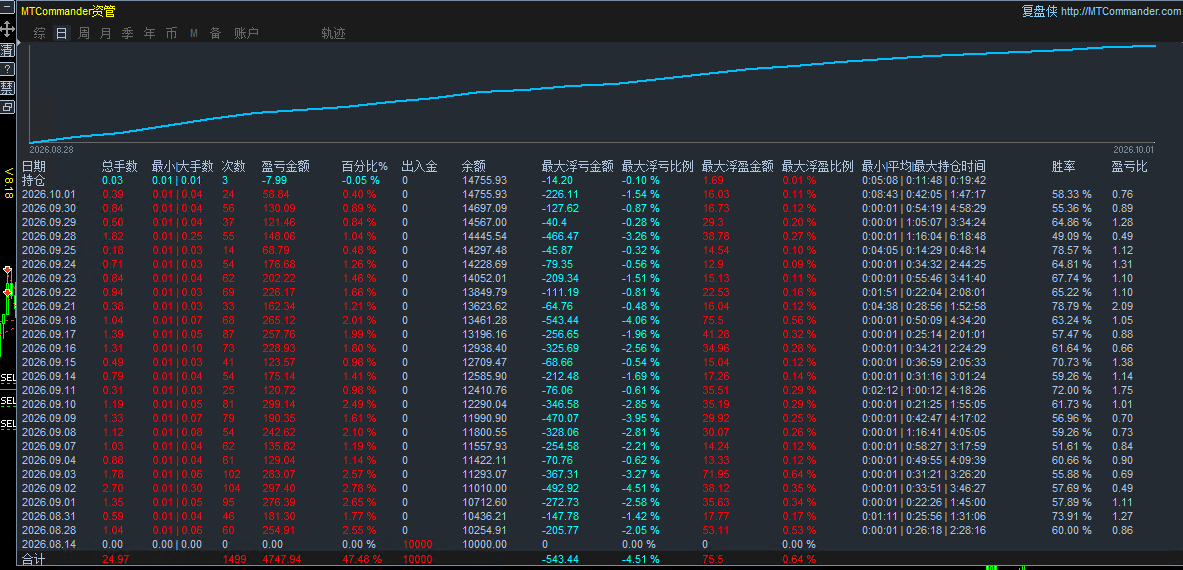
Task: Select the 2026.09.30 date row
Action: tap(49, 208)
